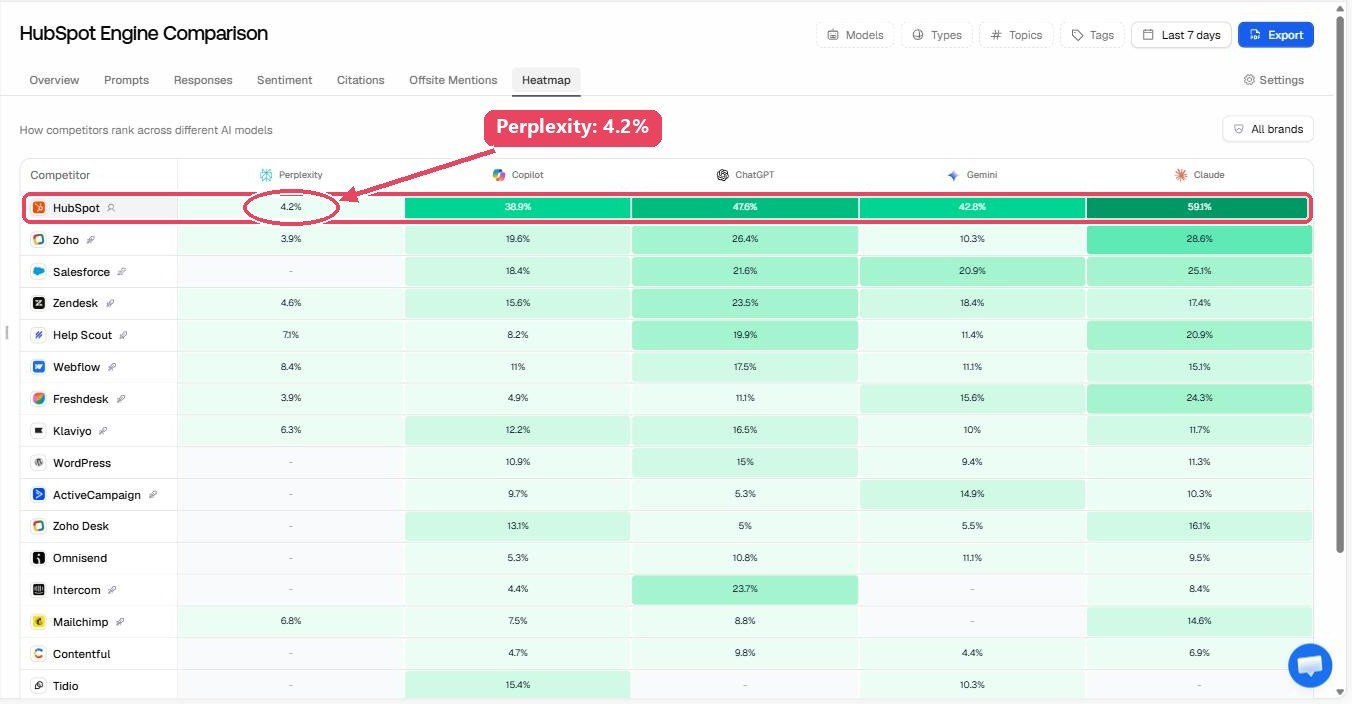The height and width of the screenshot is (704, 1352).
Task: Click the left sidebar collapse handle
Action: (x=7, y=332)
